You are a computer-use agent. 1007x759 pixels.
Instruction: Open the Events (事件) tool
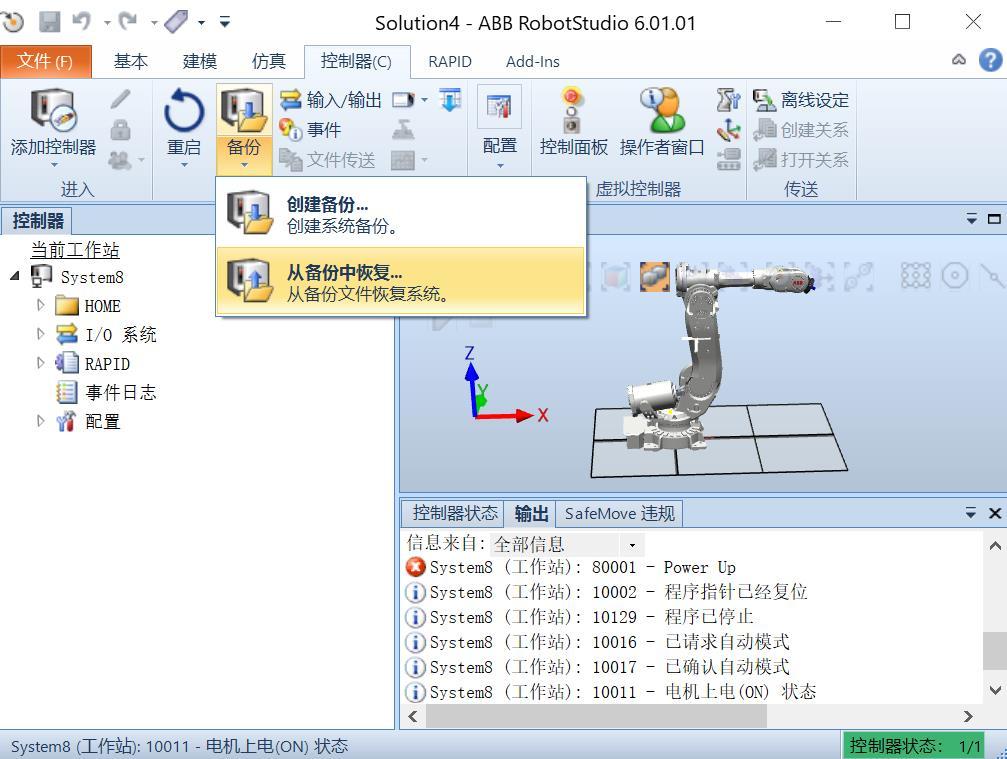click(310, 130)
